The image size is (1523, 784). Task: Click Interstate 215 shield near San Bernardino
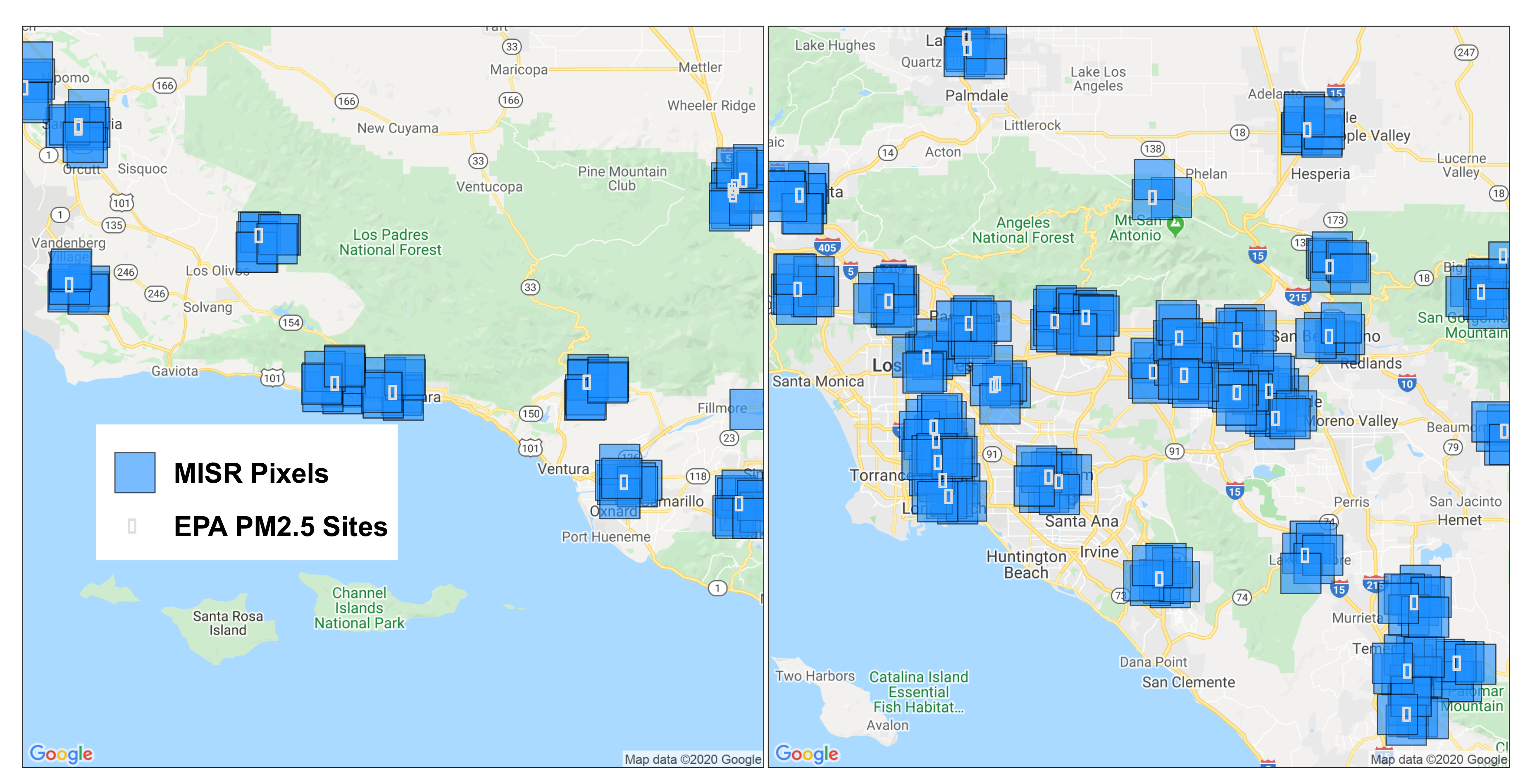pos(1298,297)
